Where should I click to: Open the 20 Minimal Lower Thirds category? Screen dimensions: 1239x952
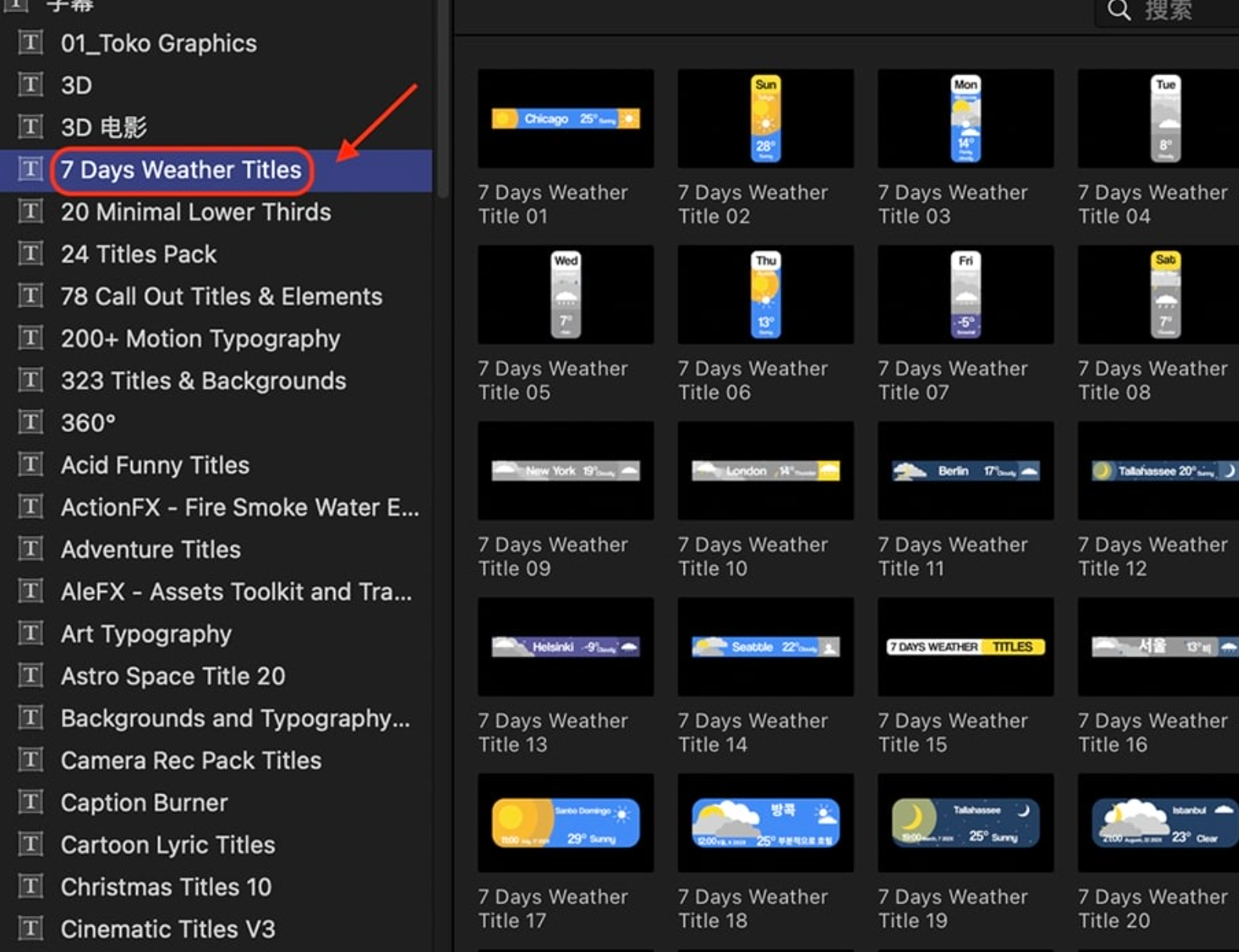(x=196, y=213)
